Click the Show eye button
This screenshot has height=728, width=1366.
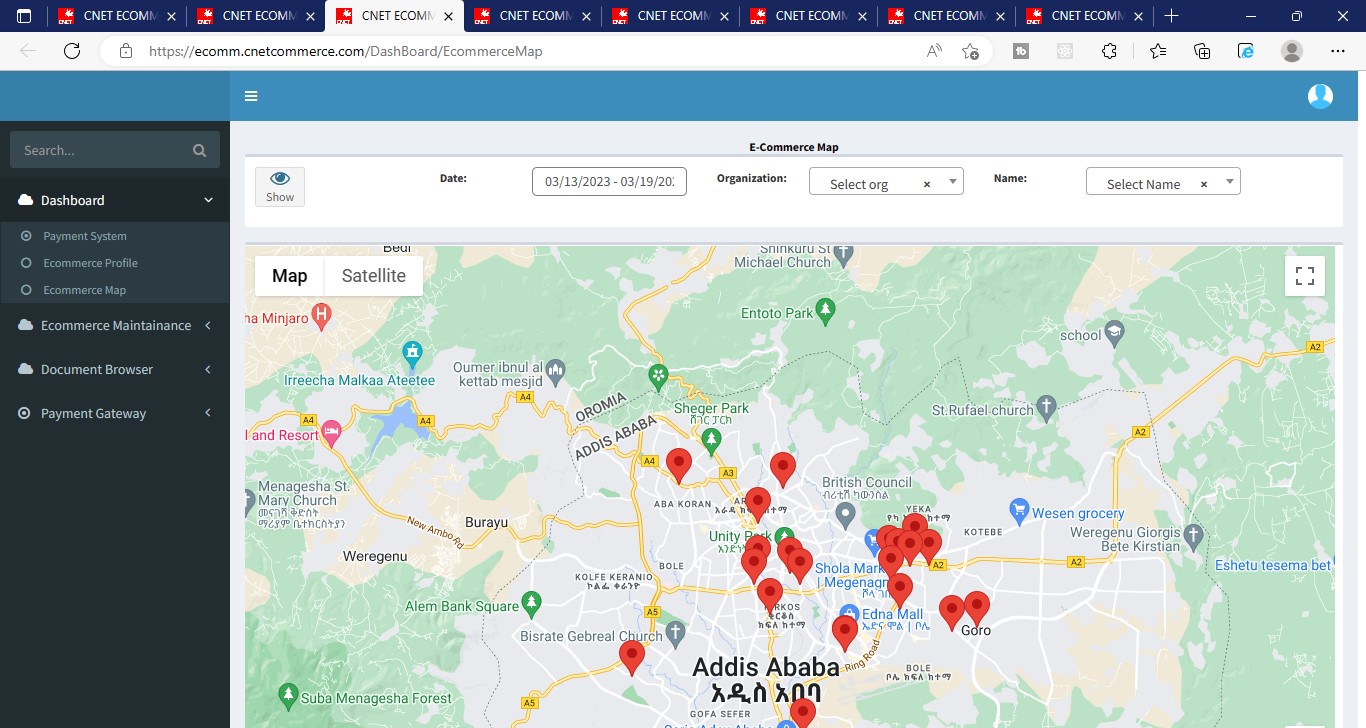[280, 186]
